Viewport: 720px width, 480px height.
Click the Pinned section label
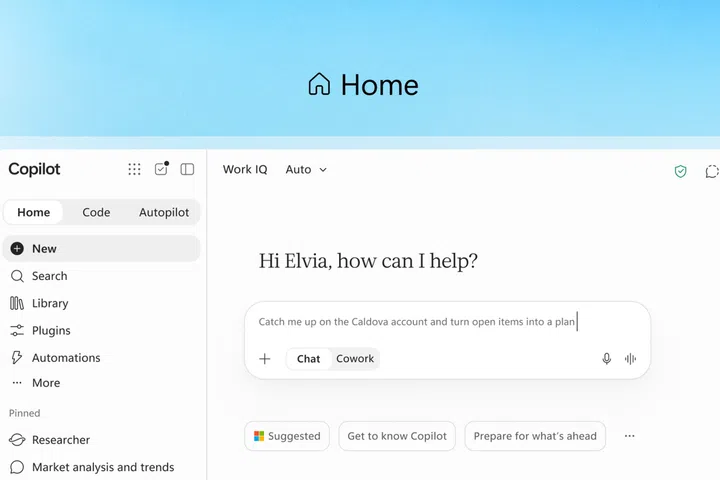click(24, 413)
